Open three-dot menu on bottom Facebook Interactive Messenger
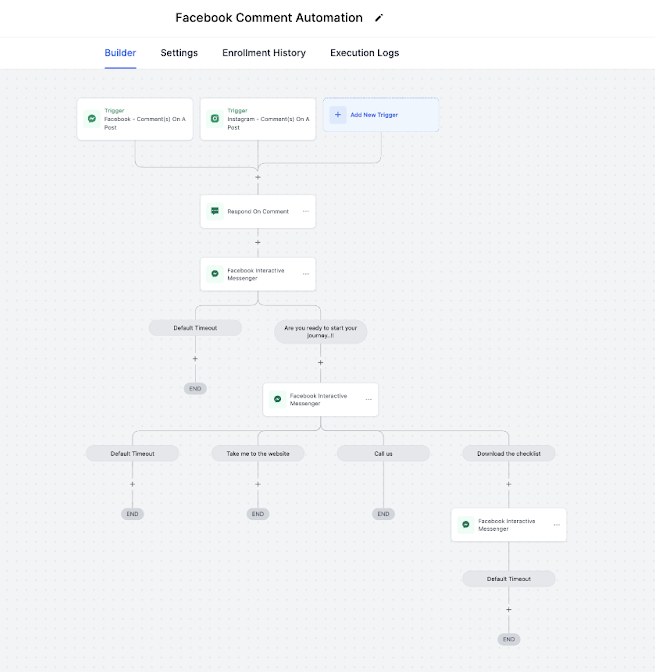This screenshot has width=655, height=672. coord(557,525)
